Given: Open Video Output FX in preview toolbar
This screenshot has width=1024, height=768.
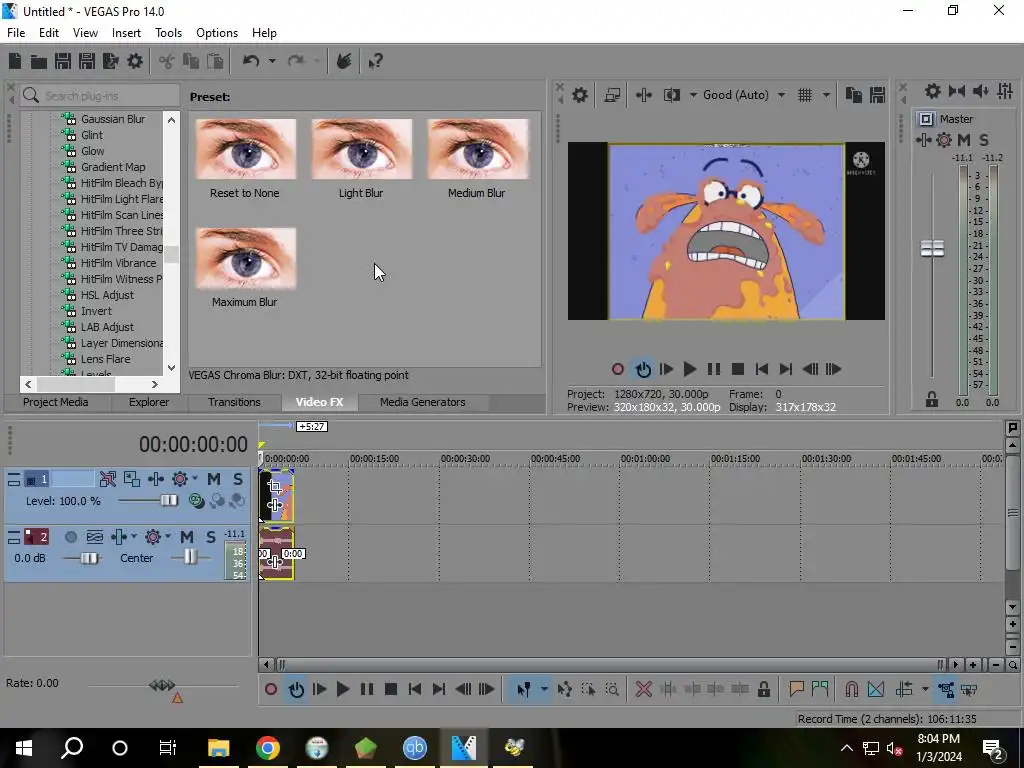Looking at the screenshot, I should point(643,95).
